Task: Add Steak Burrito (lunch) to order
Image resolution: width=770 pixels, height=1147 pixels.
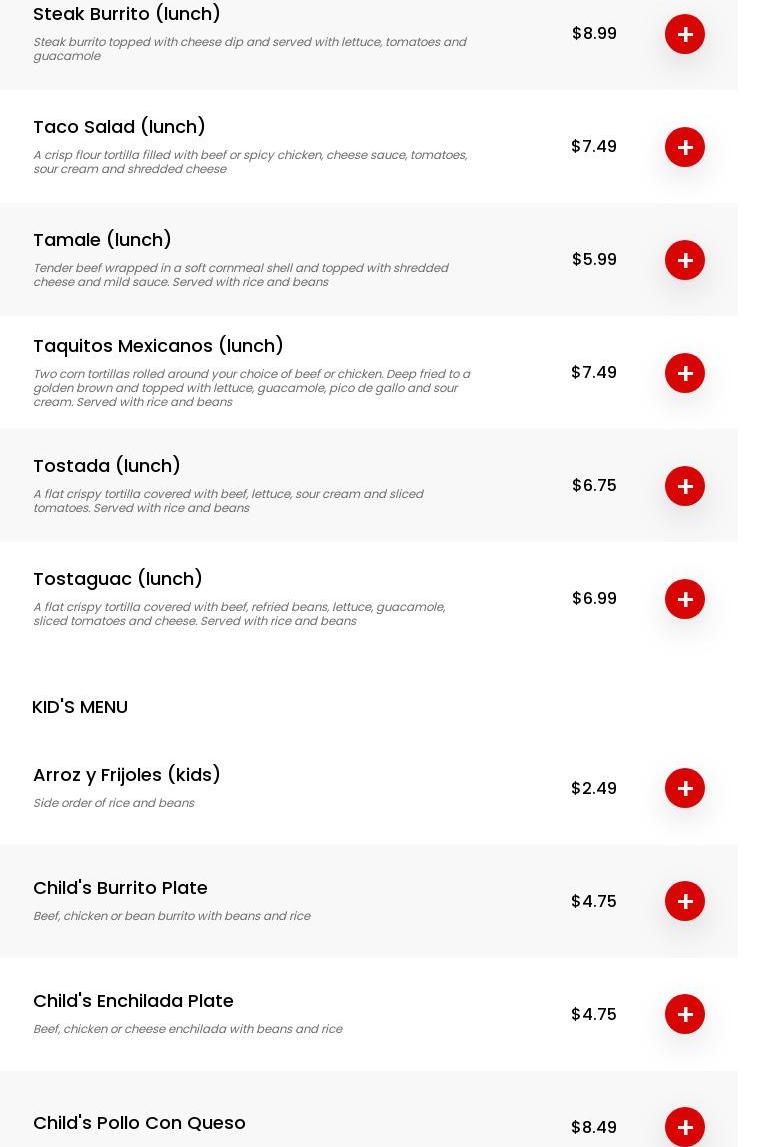Action: 685,34
